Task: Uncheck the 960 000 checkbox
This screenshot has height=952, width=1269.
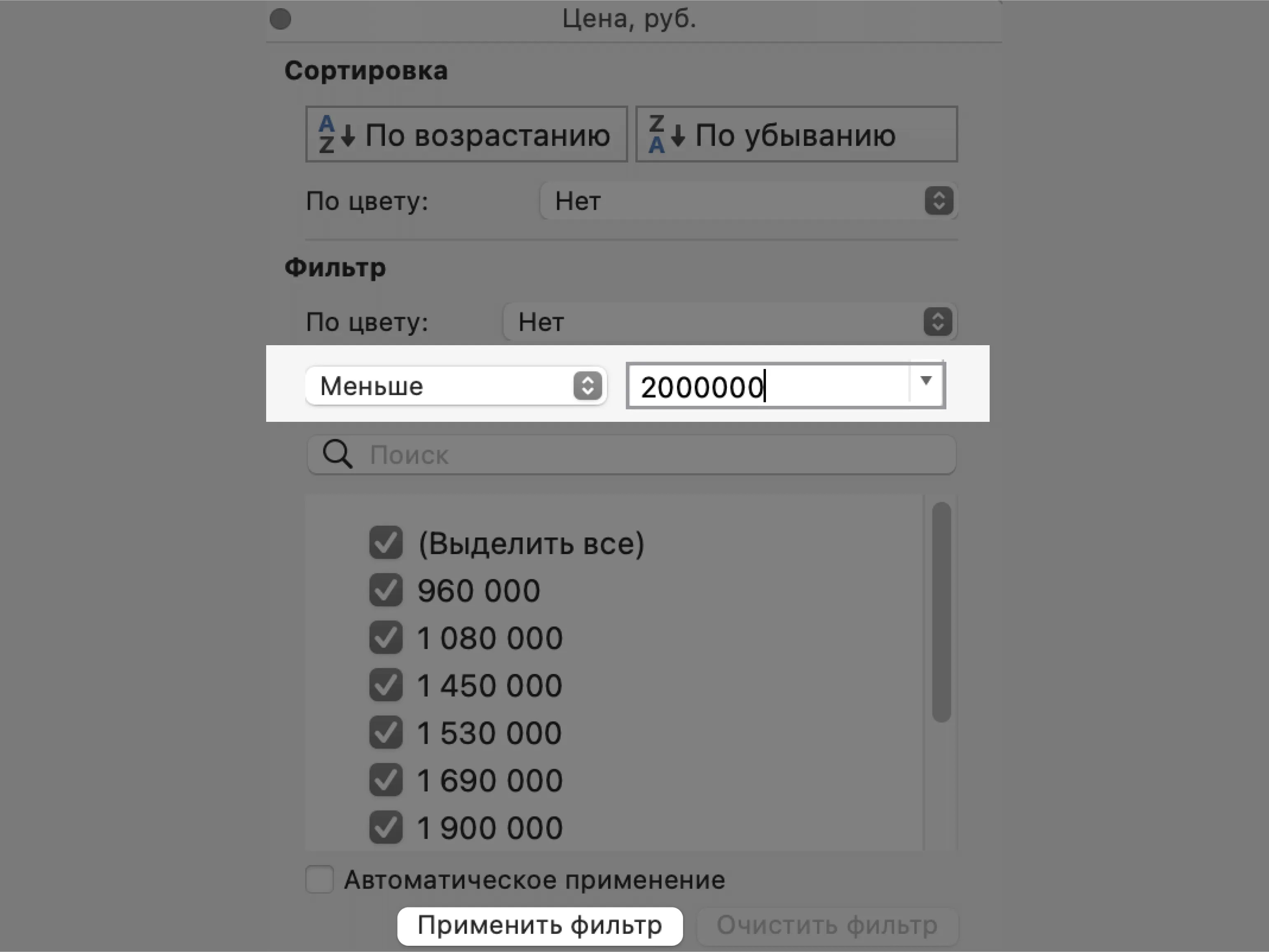Action: pyautogui.click(x=386, y=590)
